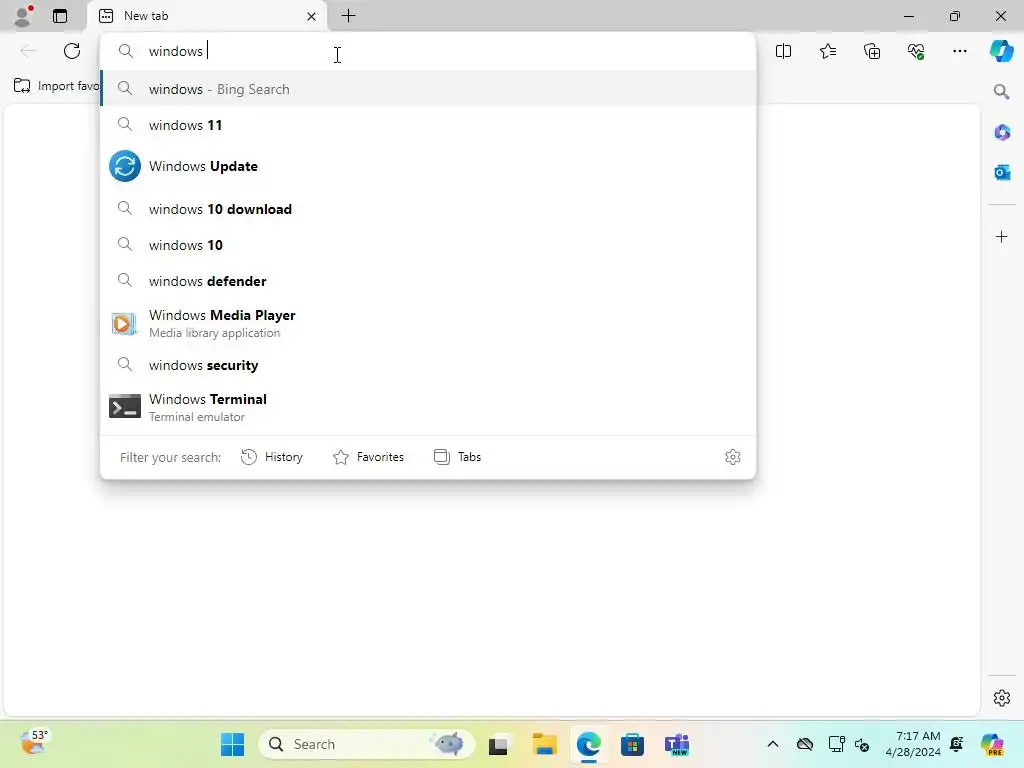Show hidden system tray icons
The height and width of the screenshot is (768, 1024).
[x=773, y=744]
